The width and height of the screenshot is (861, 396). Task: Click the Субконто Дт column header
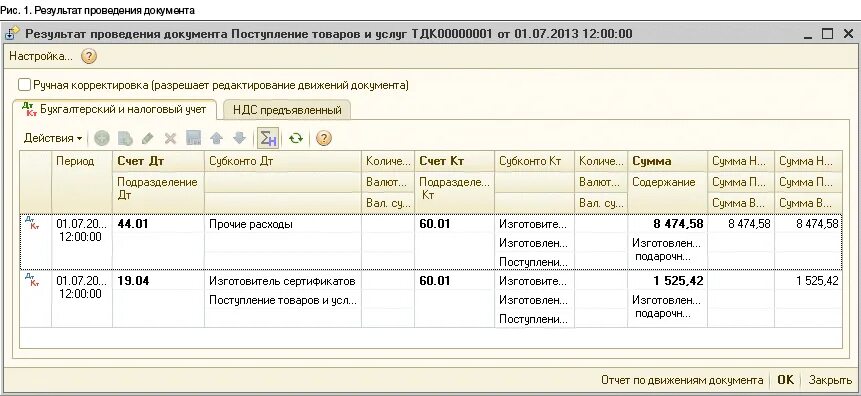tap(283, 161)
